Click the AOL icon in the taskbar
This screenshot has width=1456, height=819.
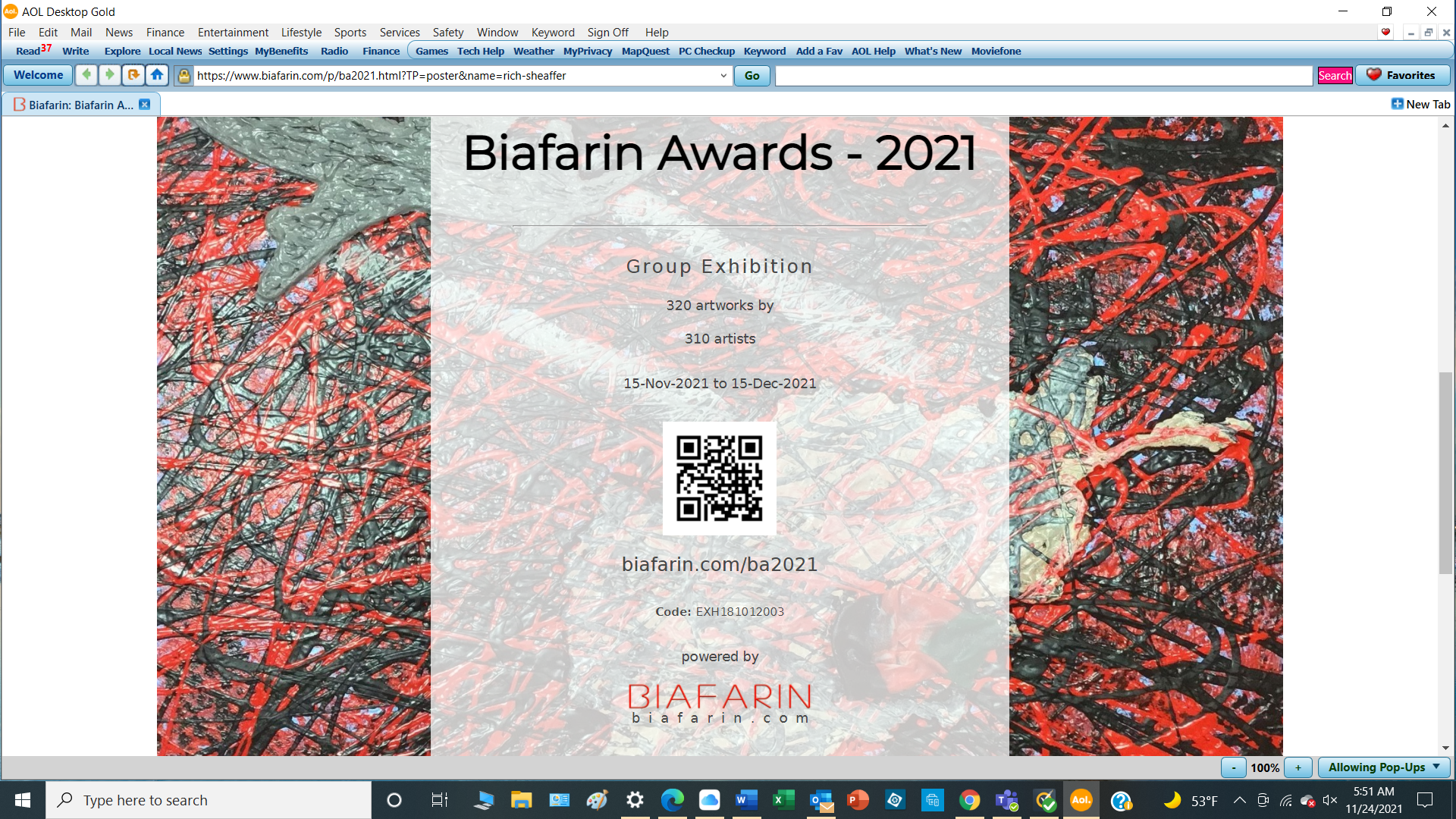coord(1081,800)
